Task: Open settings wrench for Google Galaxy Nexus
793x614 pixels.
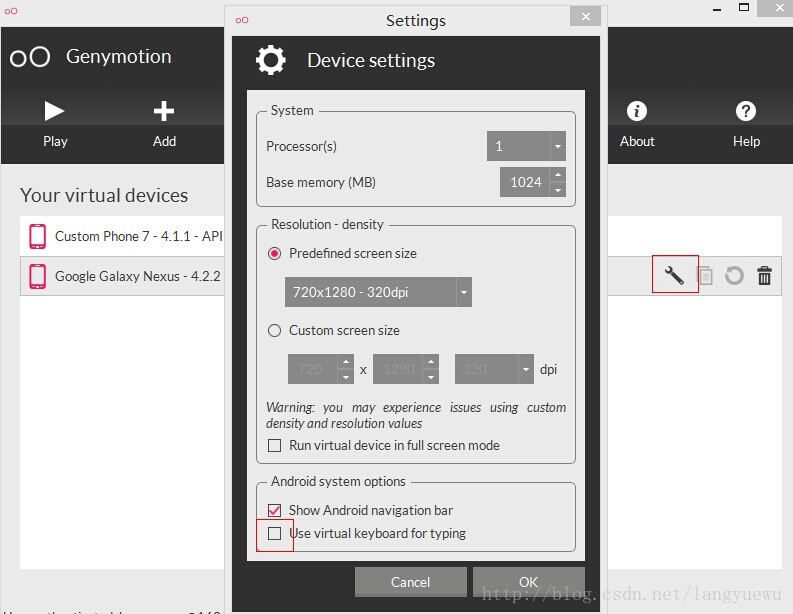Action: (674, 276)
